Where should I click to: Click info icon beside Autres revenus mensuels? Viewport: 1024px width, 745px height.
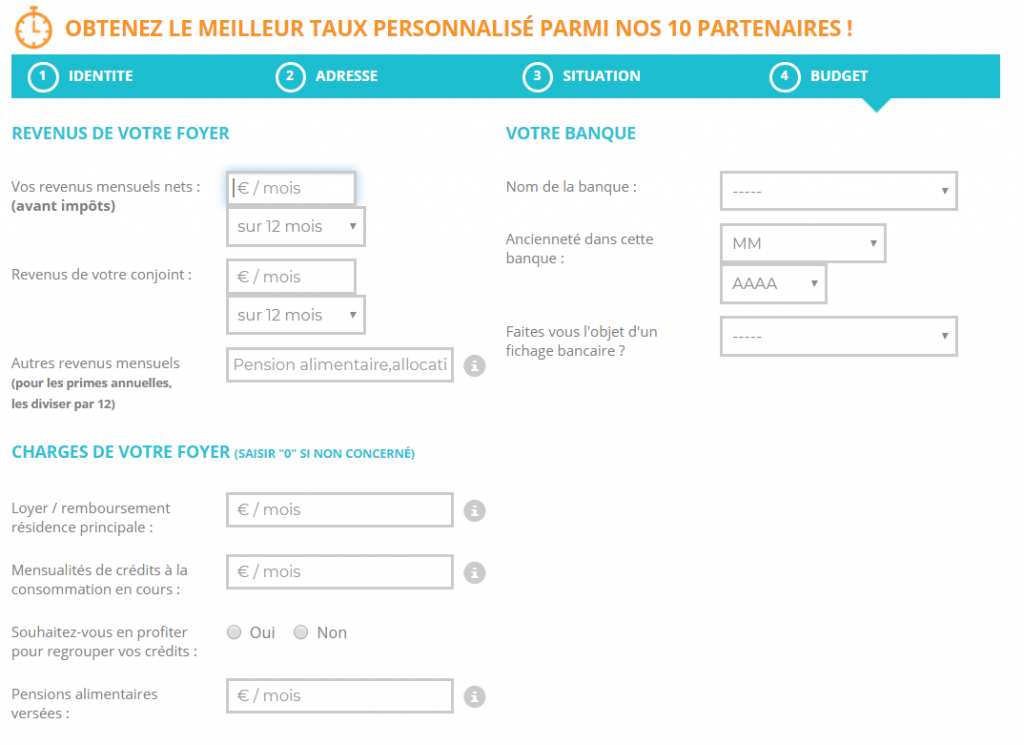(475, 366)
